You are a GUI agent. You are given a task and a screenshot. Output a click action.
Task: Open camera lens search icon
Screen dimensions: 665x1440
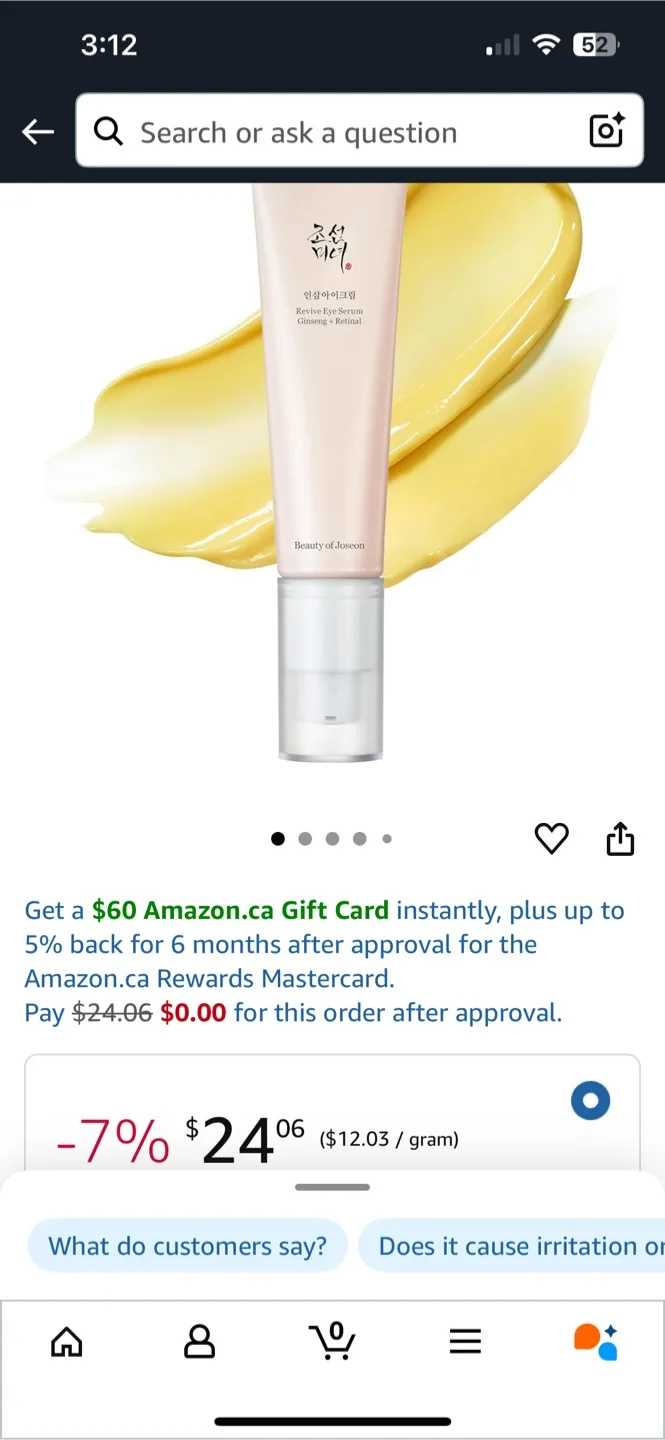pyautogui.click(x=607, y=131)
